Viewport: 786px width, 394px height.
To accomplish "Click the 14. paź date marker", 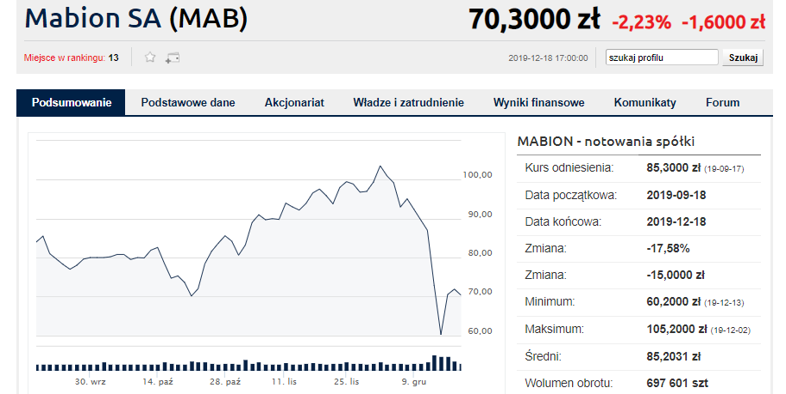I will click(157, 381).
